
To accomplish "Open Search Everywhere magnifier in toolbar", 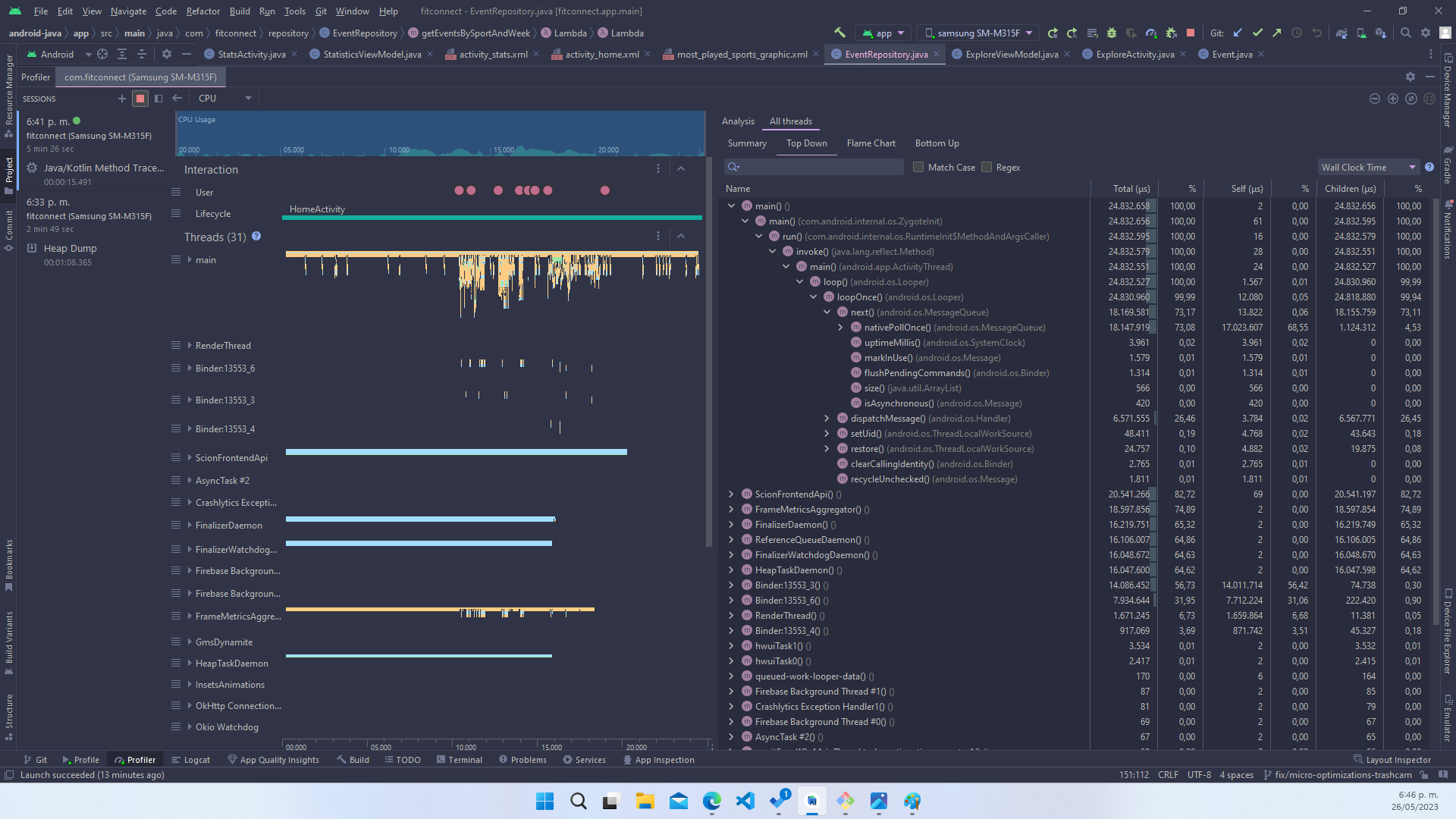I will point(1406,33).
